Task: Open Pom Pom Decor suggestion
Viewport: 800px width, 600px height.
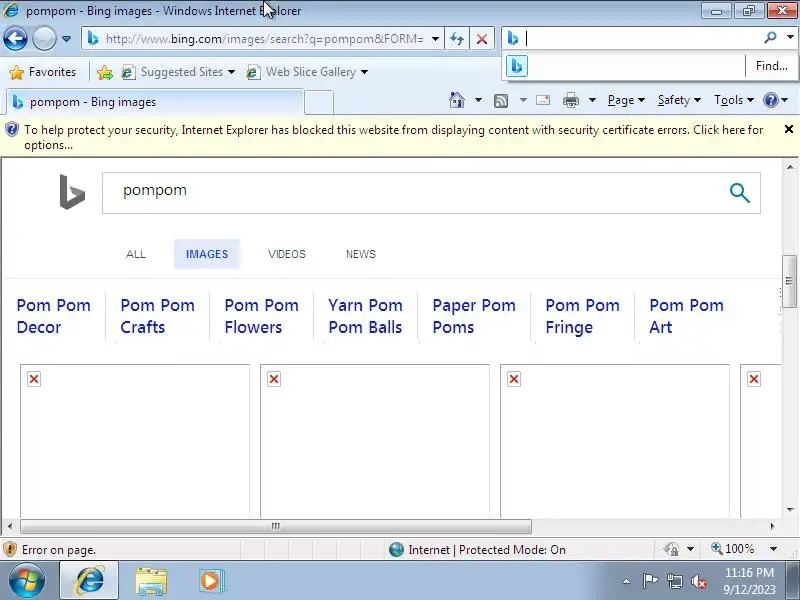Action: coord(54,316)
